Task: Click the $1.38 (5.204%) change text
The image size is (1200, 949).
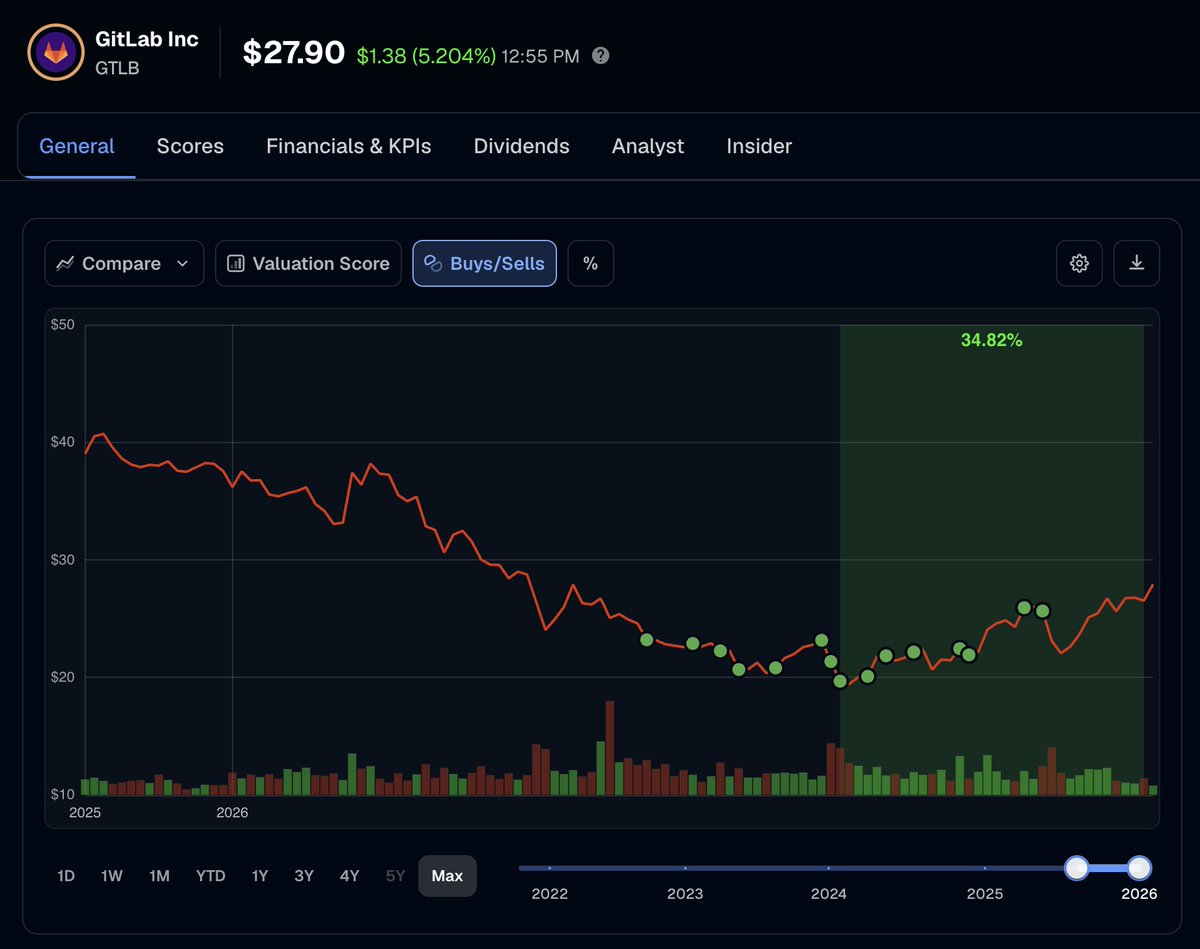Action: tap(426, 56)
